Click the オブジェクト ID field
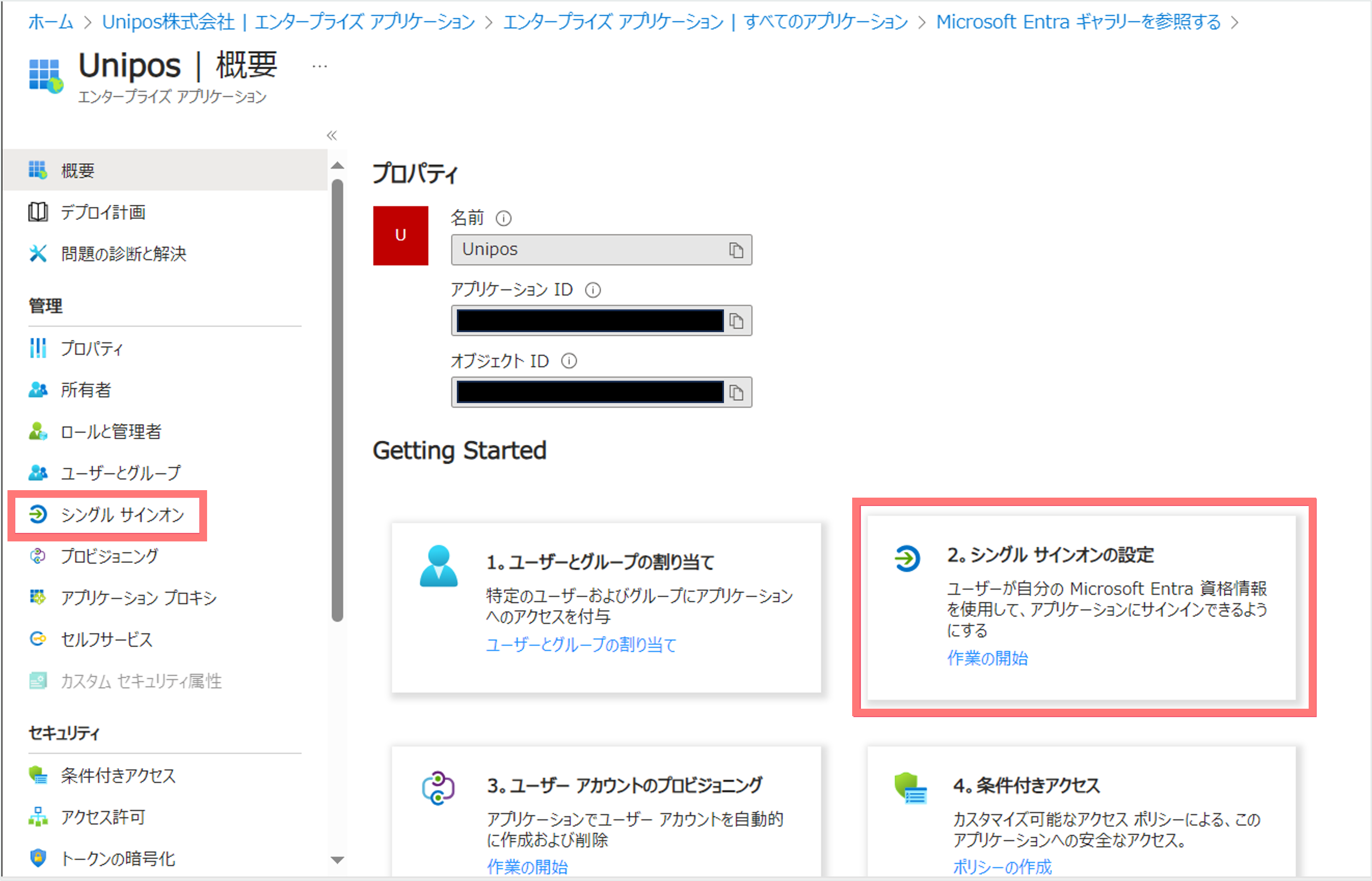 pyautogui.click(x=601, y=392)
